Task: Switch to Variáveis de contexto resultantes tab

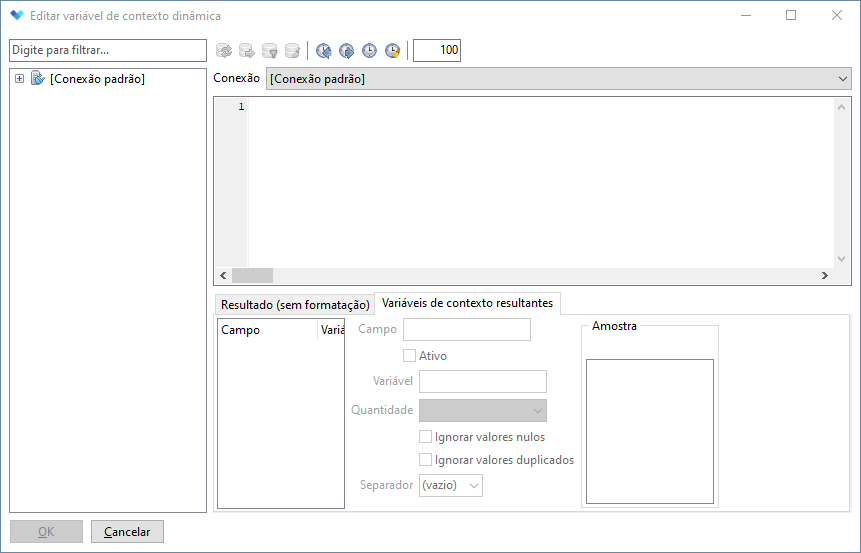Action: (467, 303)
